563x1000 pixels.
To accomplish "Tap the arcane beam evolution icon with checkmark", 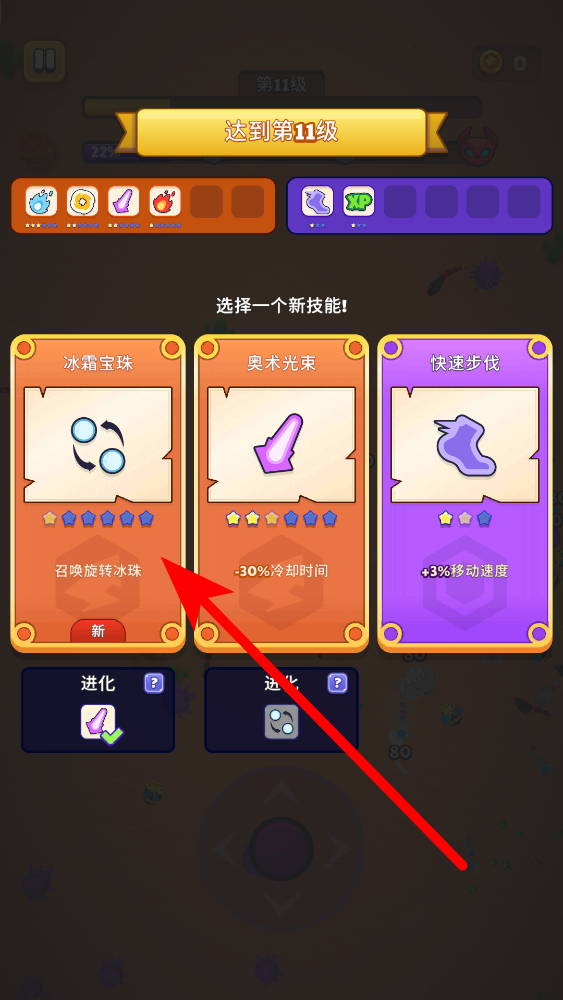I will 100,724.
